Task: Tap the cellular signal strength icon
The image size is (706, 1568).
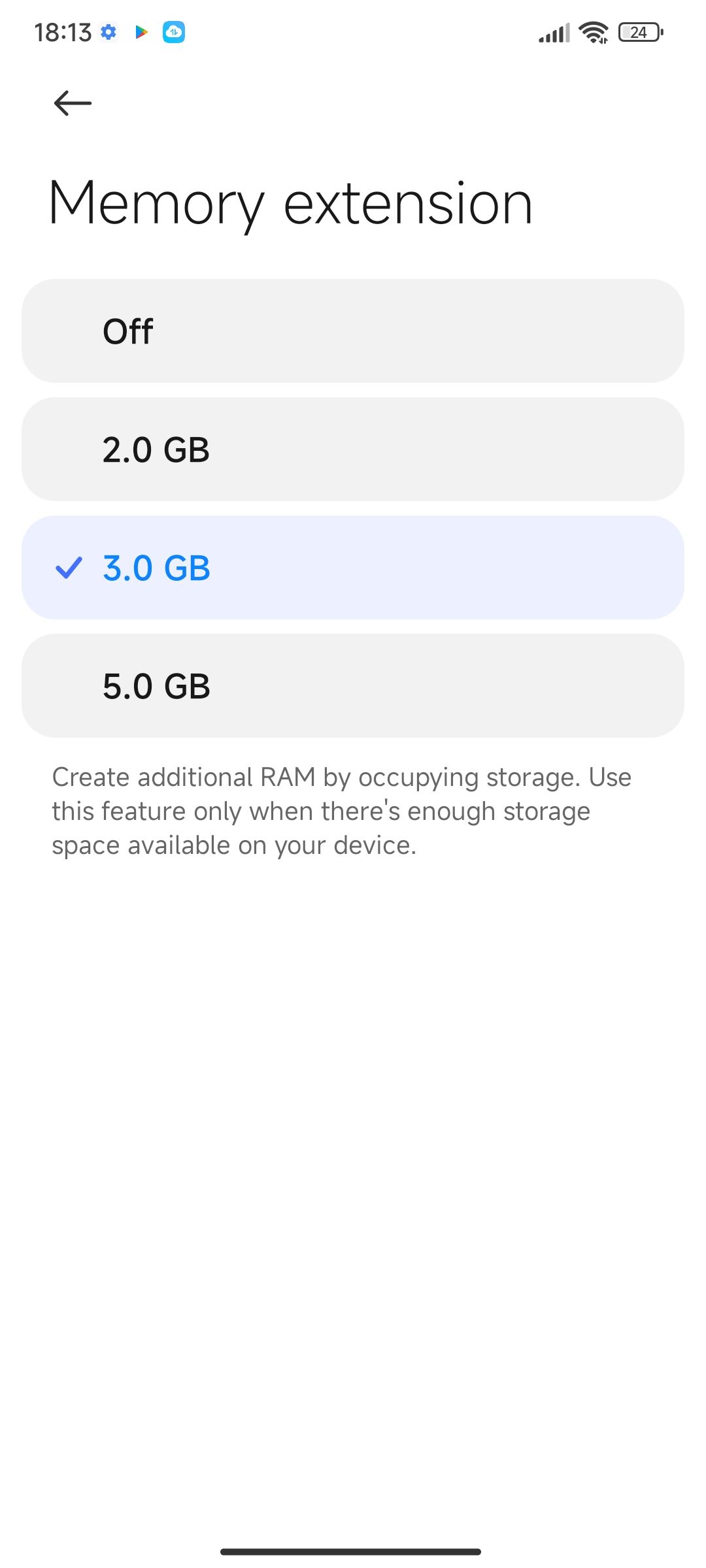Action: pyautogui.click(x=554, y=32)
